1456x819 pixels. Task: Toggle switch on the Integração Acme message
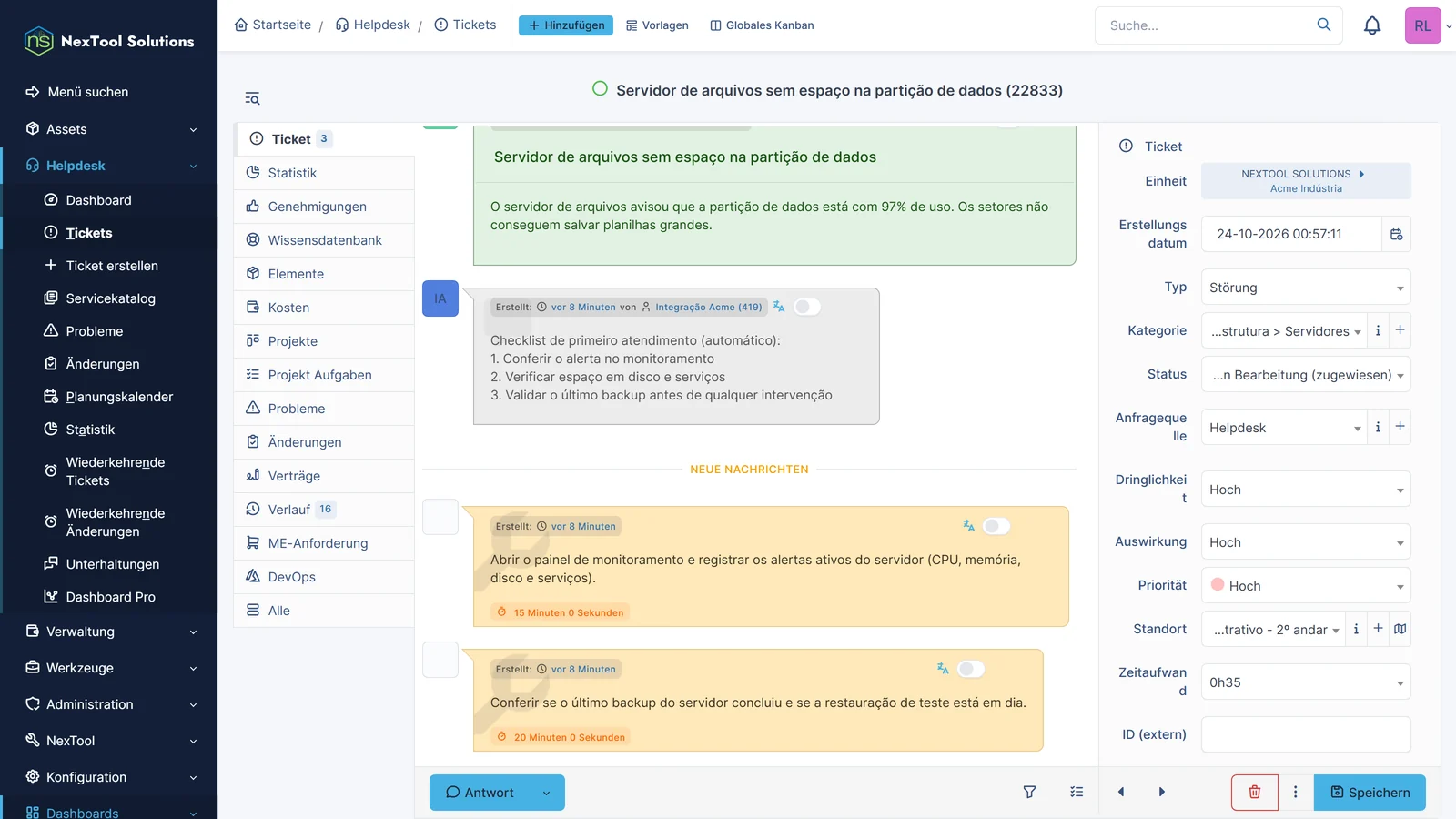click(807, 307)
